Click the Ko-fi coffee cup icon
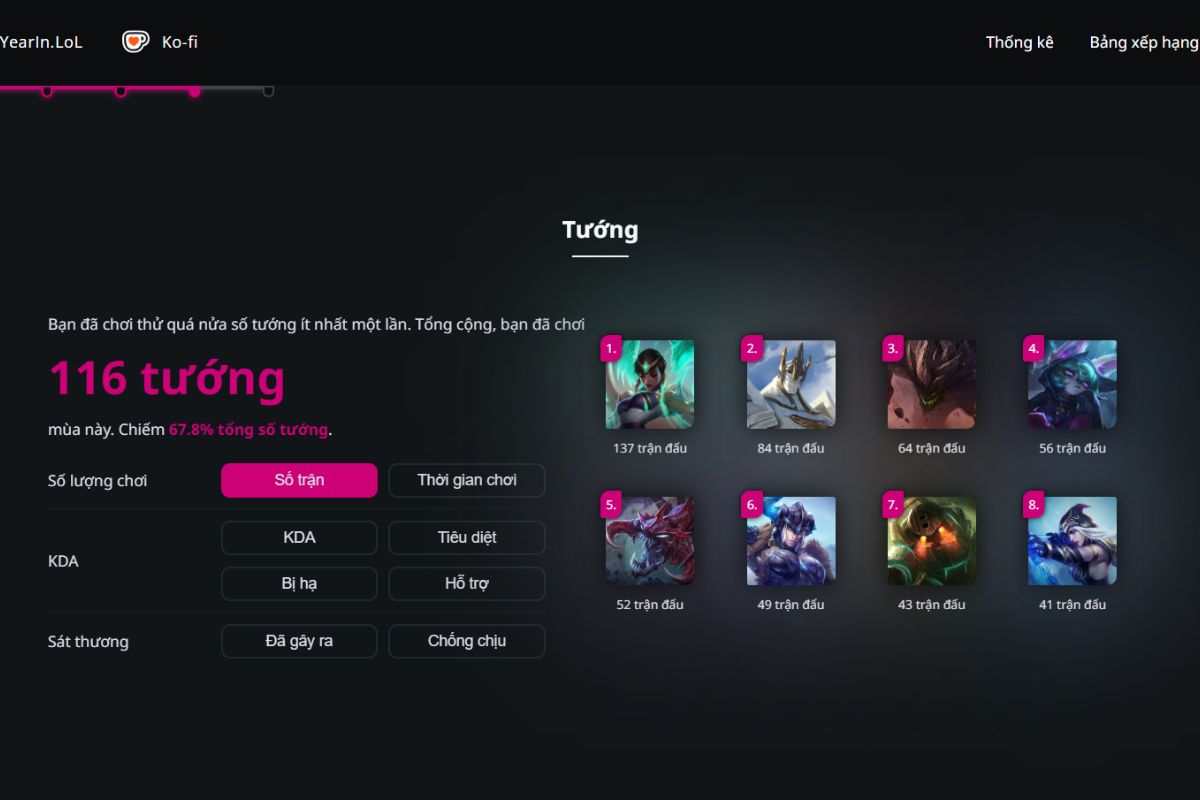The height and width of the screenshot is (800, 1200). tap(135, 42)
